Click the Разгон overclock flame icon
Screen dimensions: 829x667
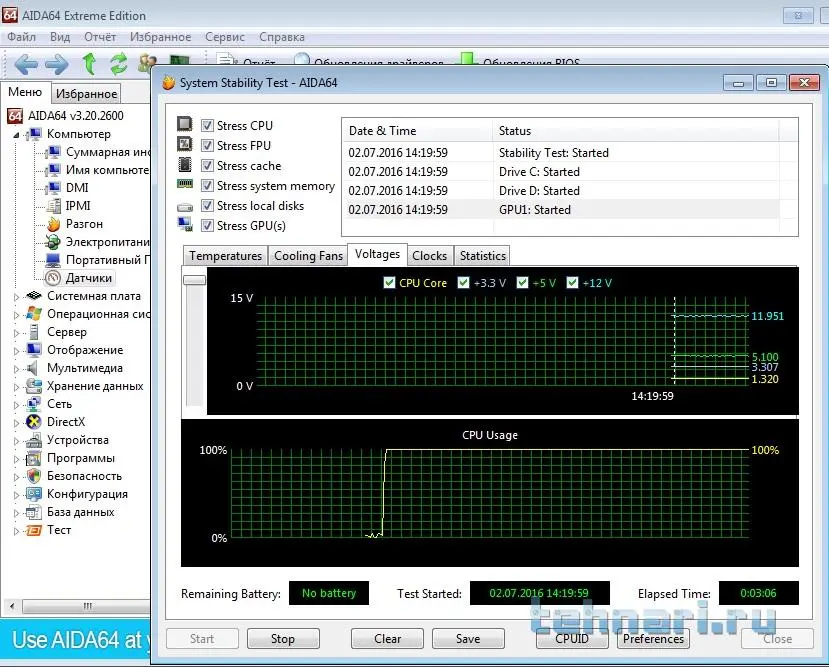point(54,224)
